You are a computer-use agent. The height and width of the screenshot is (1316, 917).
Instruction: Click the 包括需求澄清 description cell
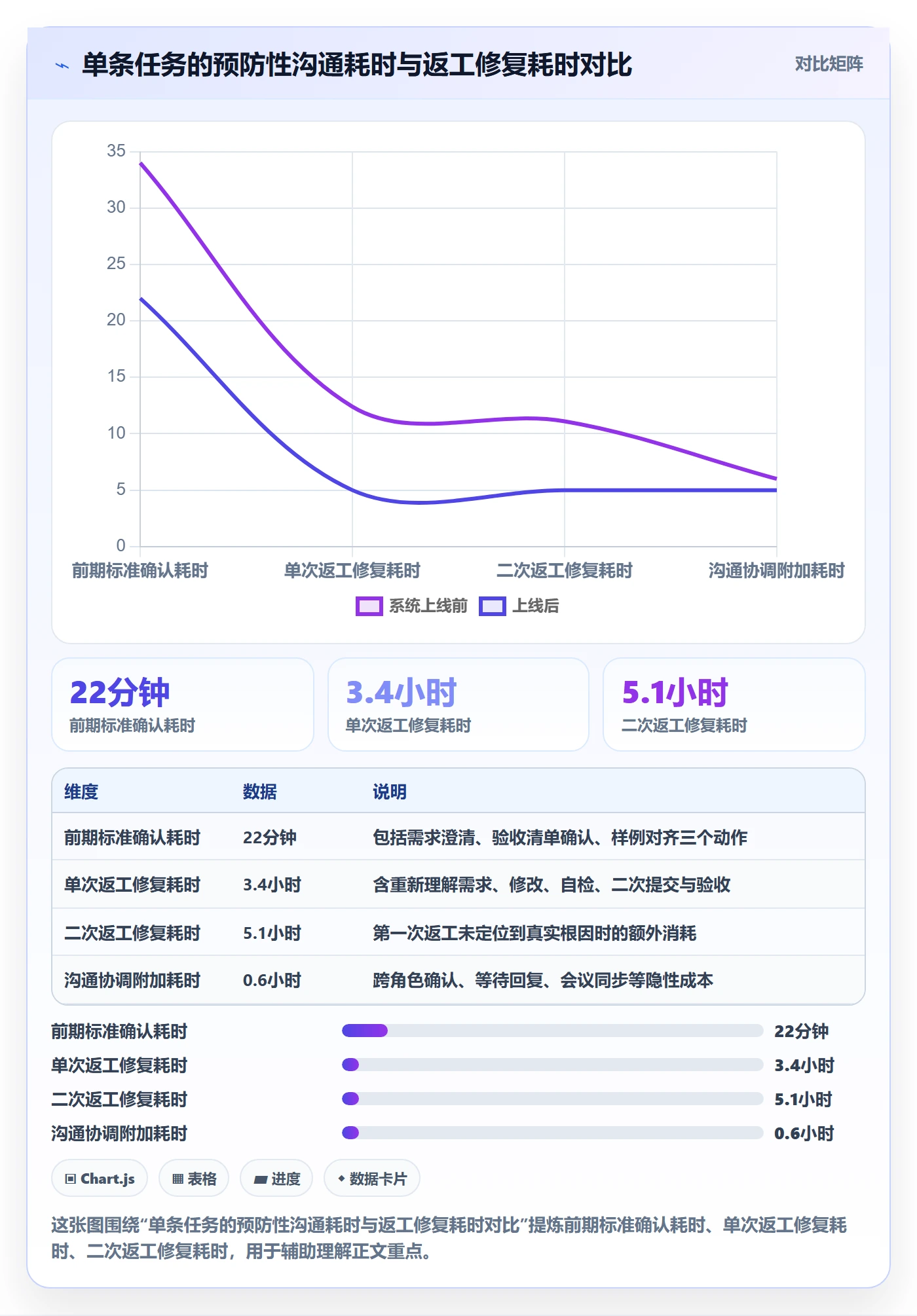560,837
